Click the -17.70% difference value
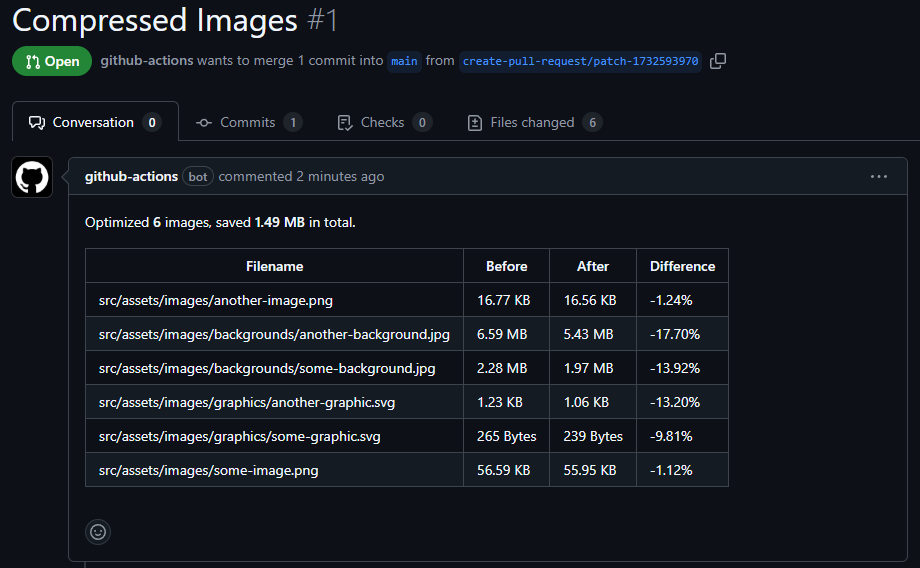The width and height of the screenshot is (920, 568). [x=675, y=334]
